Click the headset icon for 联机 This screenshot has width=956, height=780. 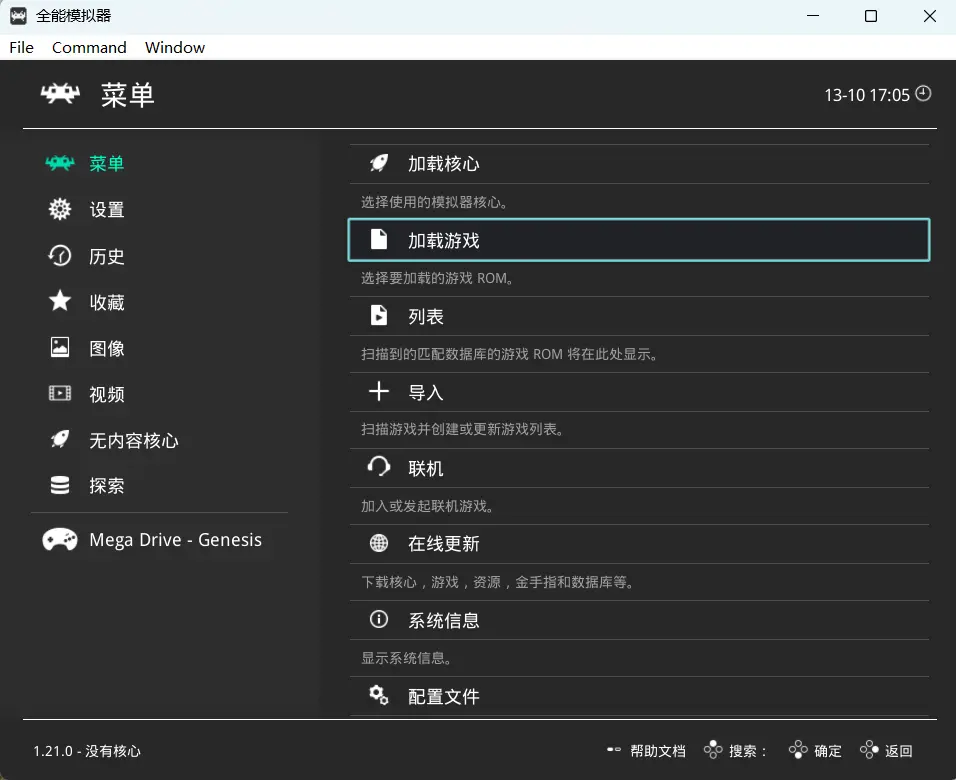pos(379,468)
